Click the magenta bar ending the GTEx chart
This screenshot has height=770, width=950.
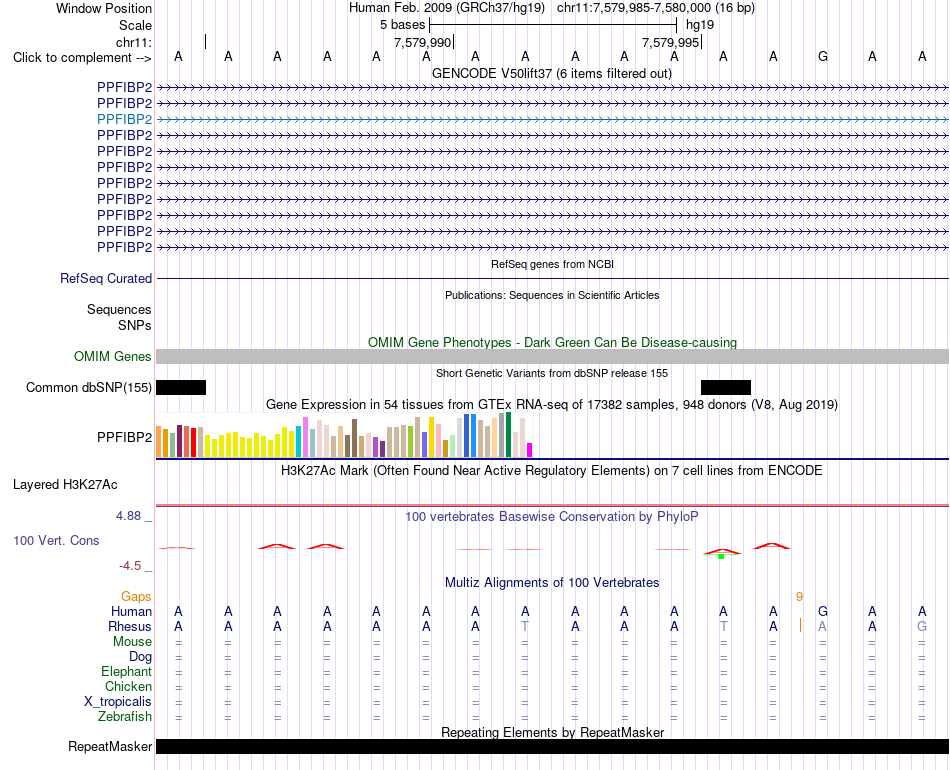tap(529, 450)
